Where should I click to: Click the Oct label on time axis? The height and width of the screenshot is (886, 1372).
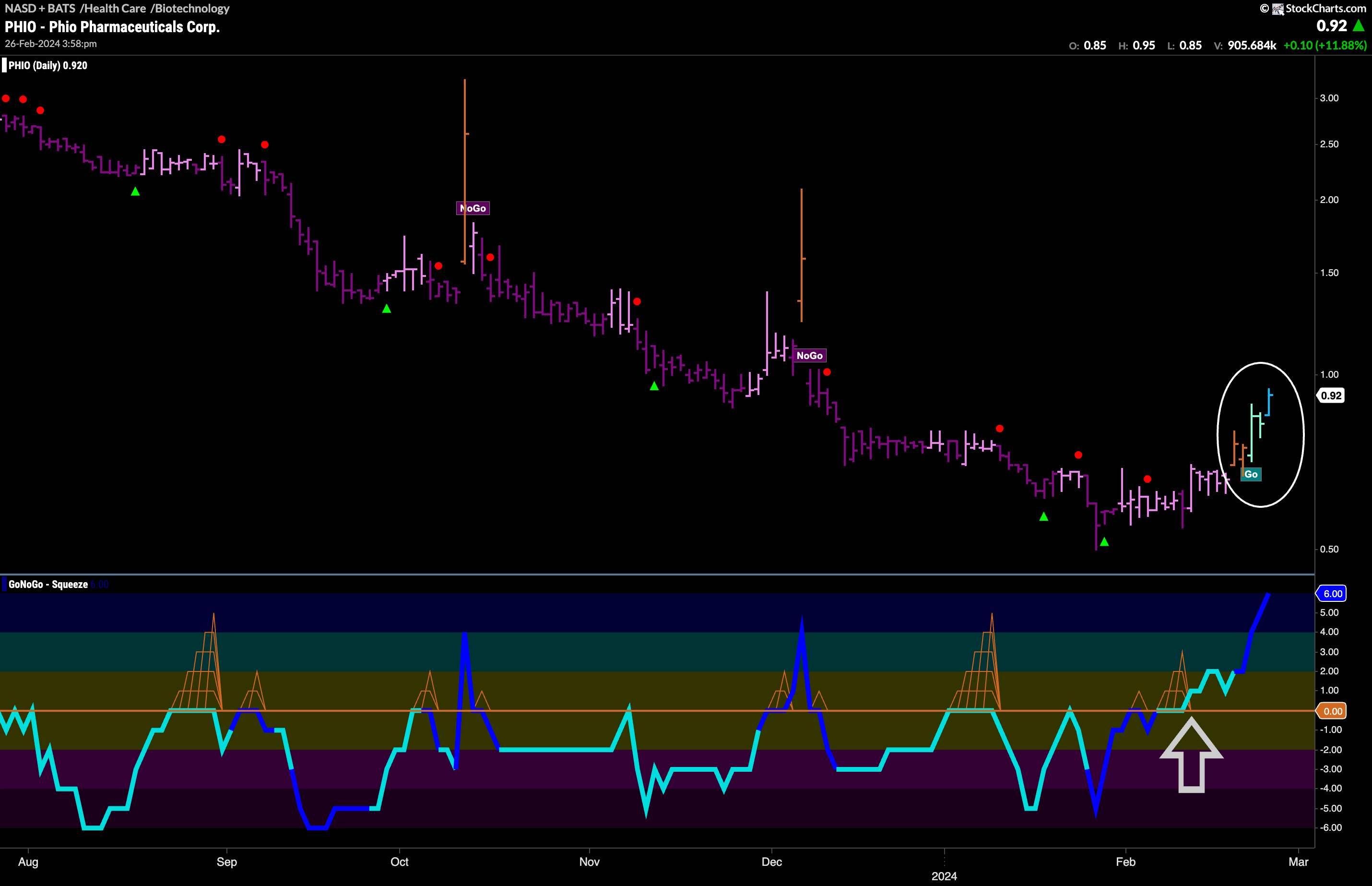pyautogui.click(x=399, y=862)
